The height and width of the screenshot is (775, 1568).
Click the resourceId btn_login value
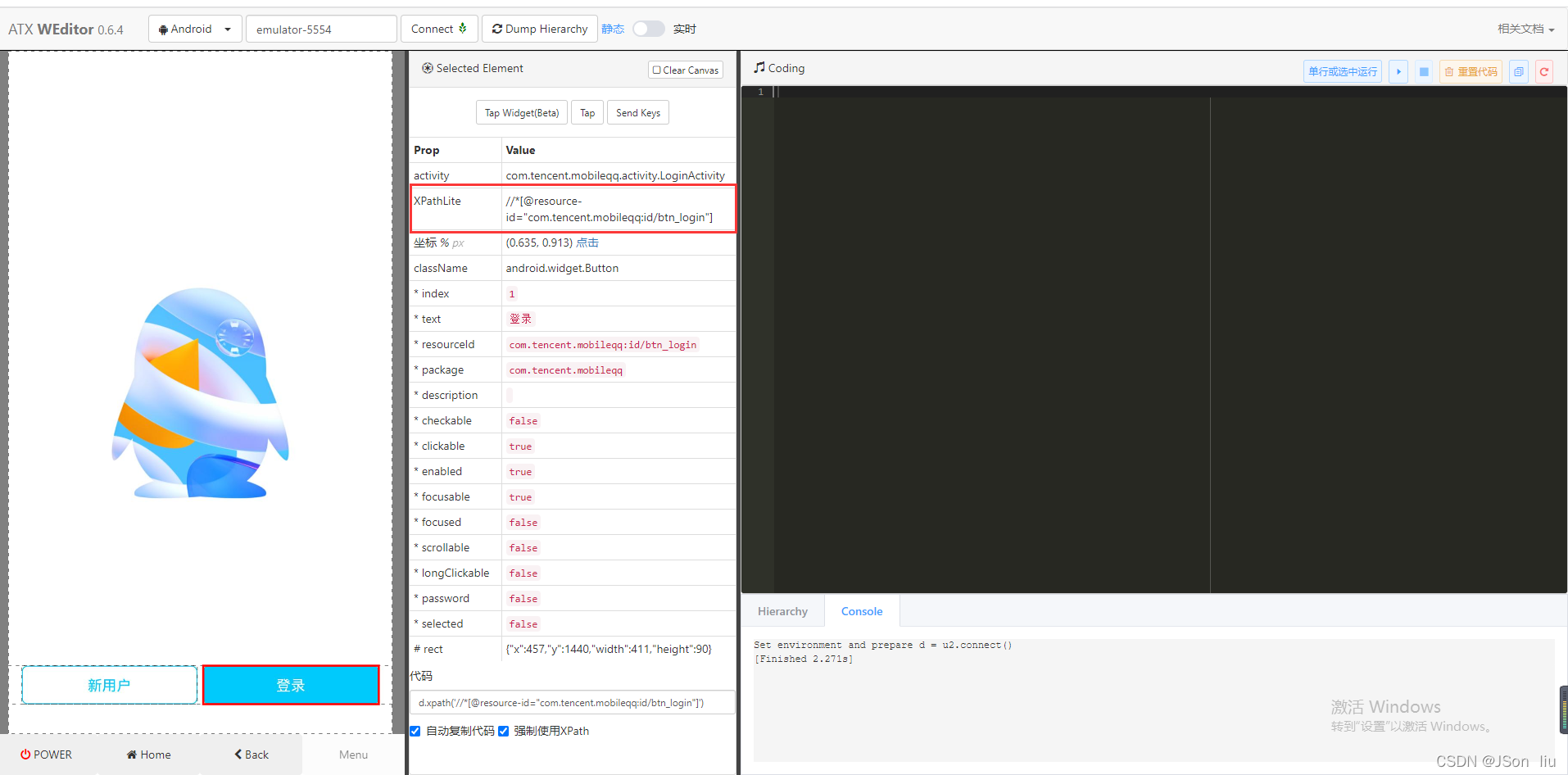tap(602, 345)
